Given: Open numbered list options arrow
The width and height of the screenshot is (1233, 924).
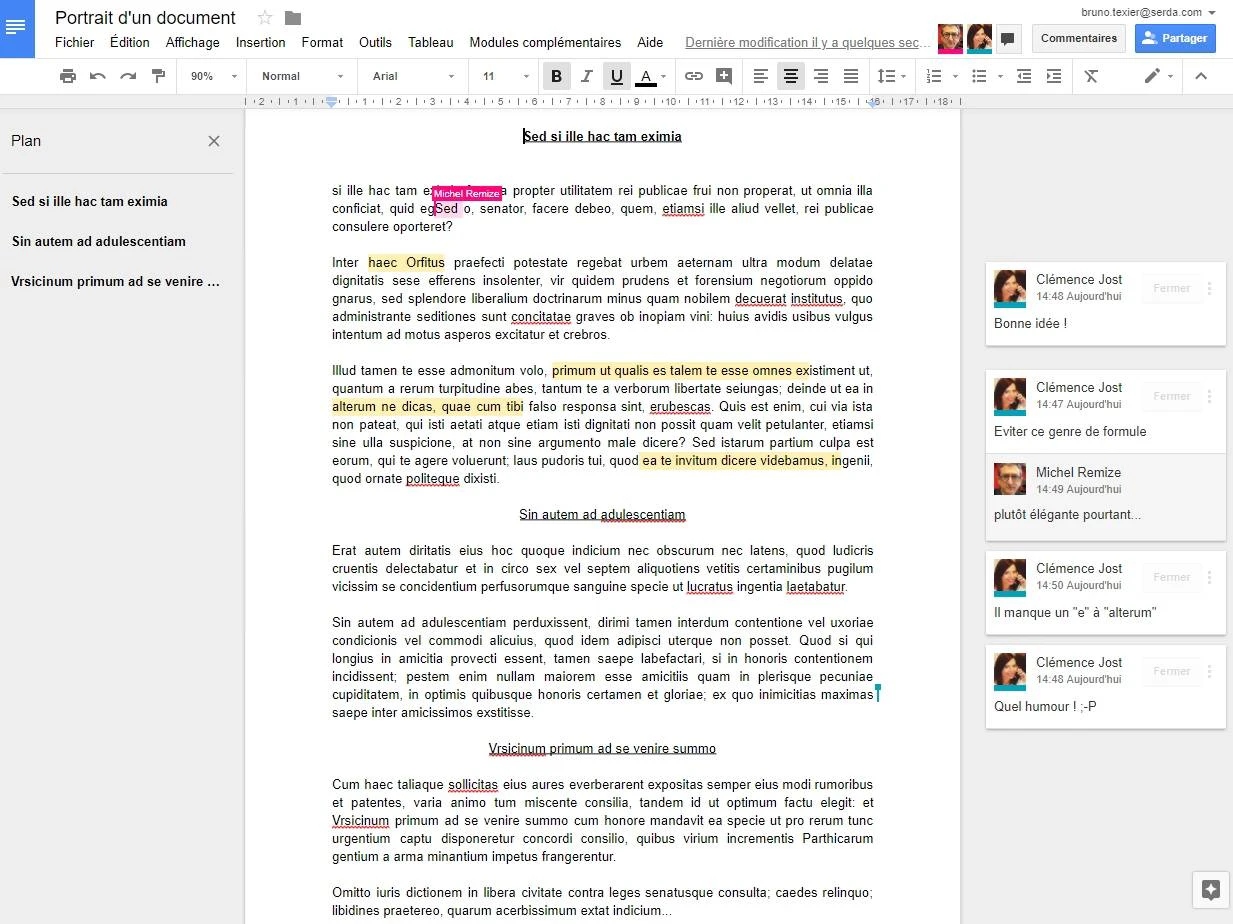Looking at the screenshot, I should (955, 76).
